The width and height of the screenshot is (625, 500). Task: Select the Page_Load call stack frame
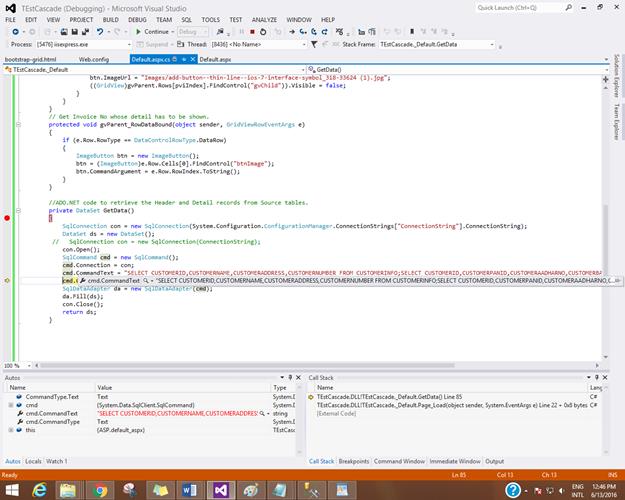coord(420,405)
